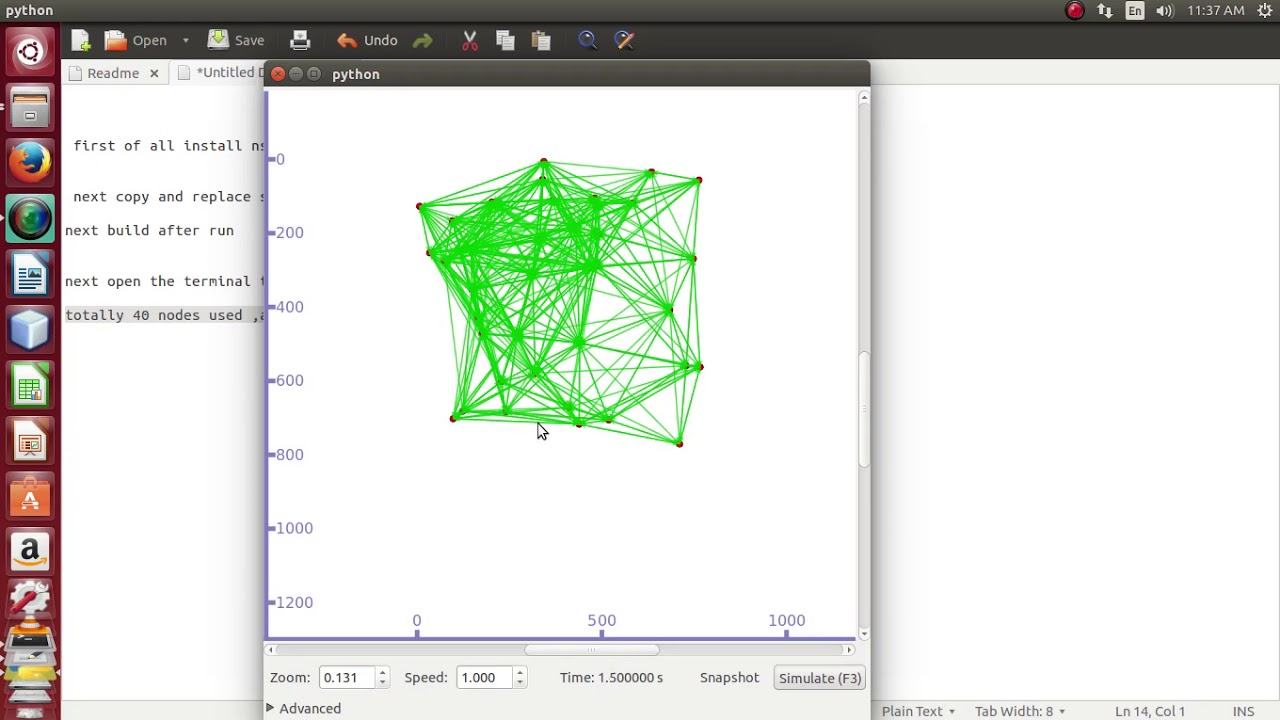The width and height of the screenshot is (1280, 720).
Task: Open the En keyboard layout indicator
Action: coord(1135,11)
